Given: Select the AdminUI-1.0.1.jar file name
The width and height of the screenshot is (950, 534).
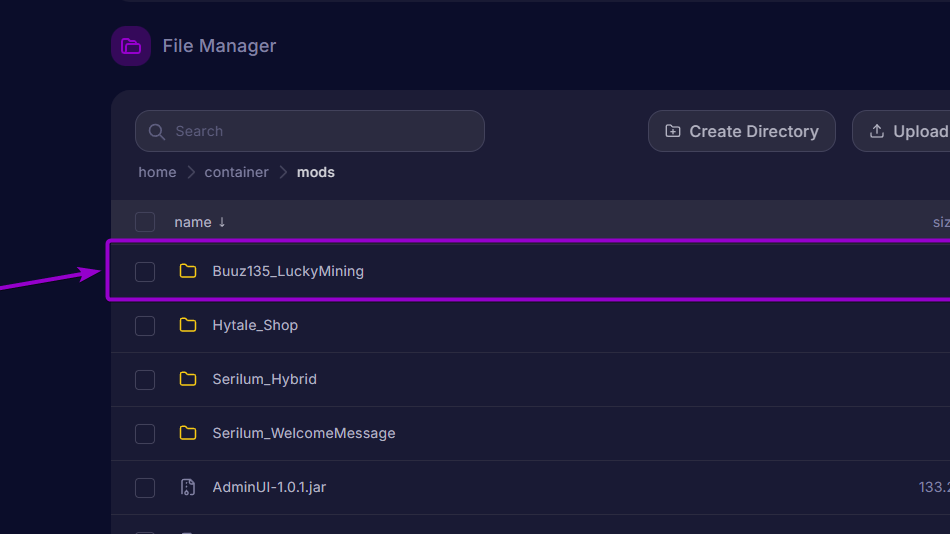Looking at the screenshot, I should pyautogui.click(x=269, y=487).
